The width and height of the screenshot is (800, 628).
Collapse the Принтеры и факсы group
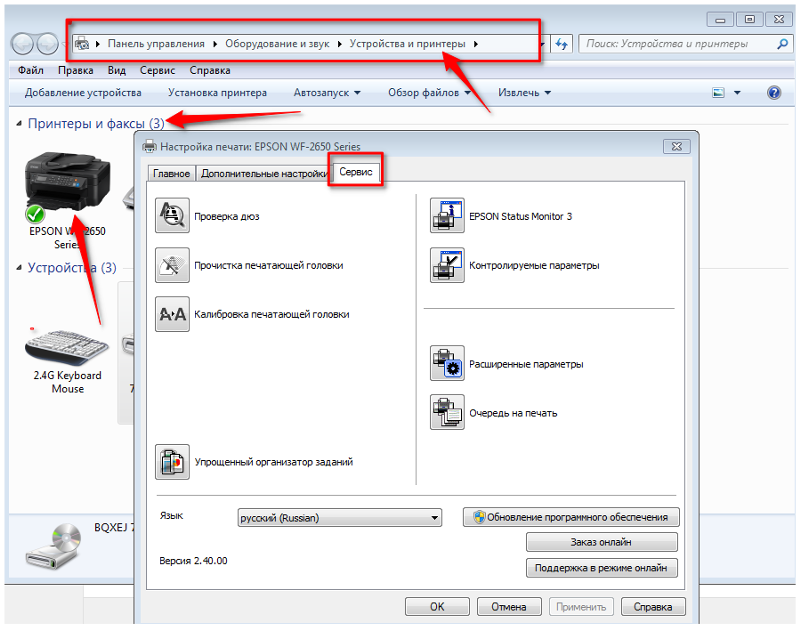click(19, 123)
